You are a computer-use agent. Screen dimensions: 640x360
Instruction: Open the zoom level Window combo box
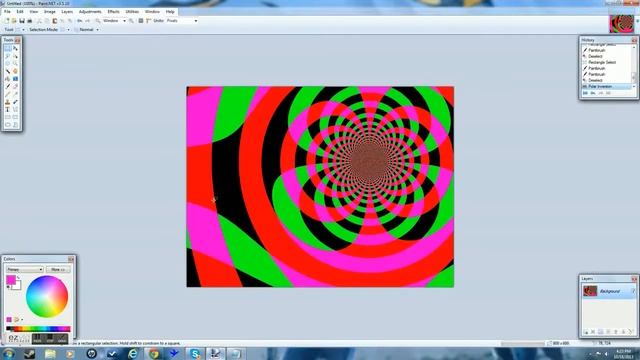pyautogui.click(x=115, y=20)
